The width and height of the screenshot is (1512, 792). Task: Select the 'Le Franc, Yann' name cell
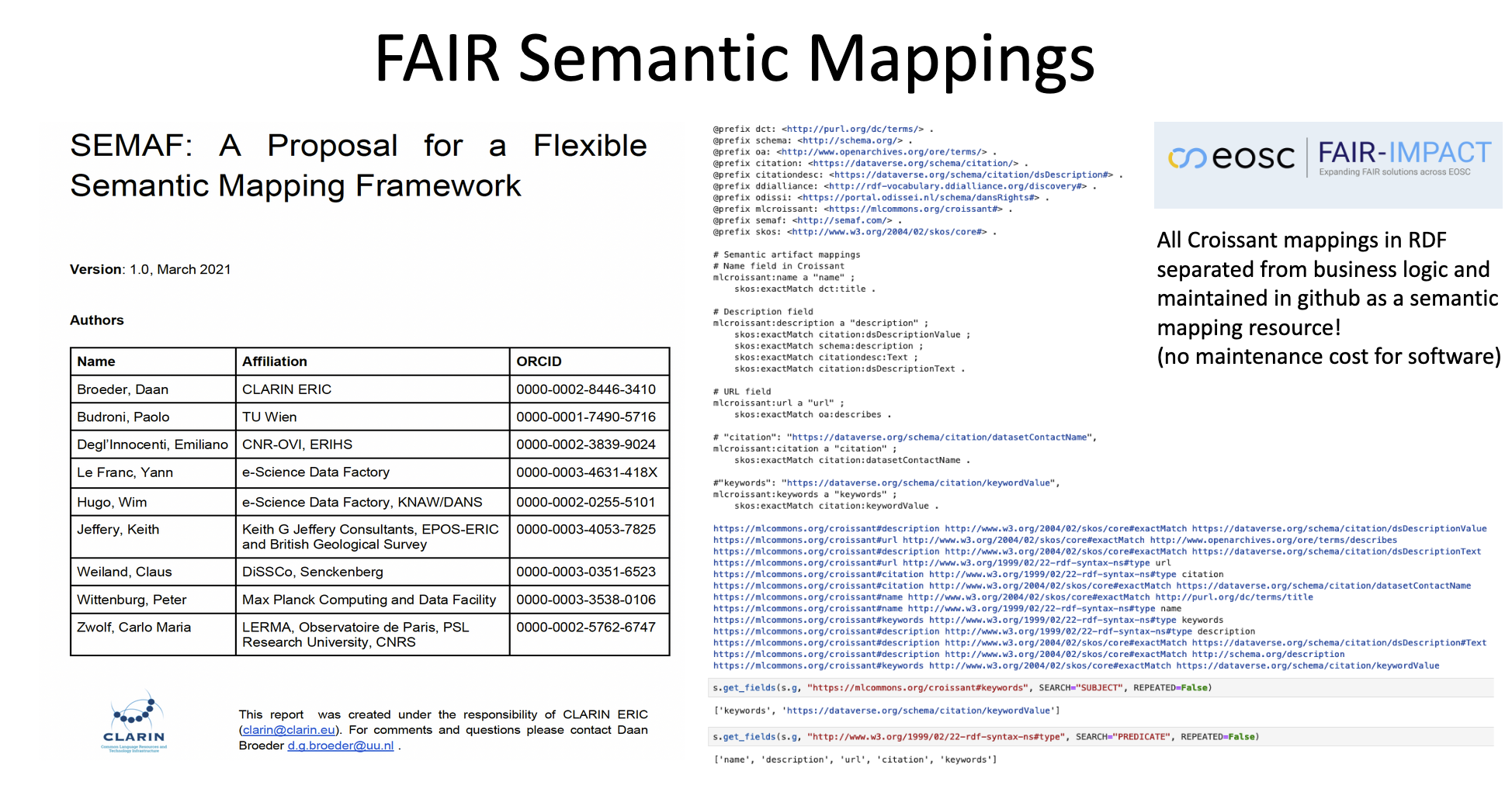(x=125, y=472)
